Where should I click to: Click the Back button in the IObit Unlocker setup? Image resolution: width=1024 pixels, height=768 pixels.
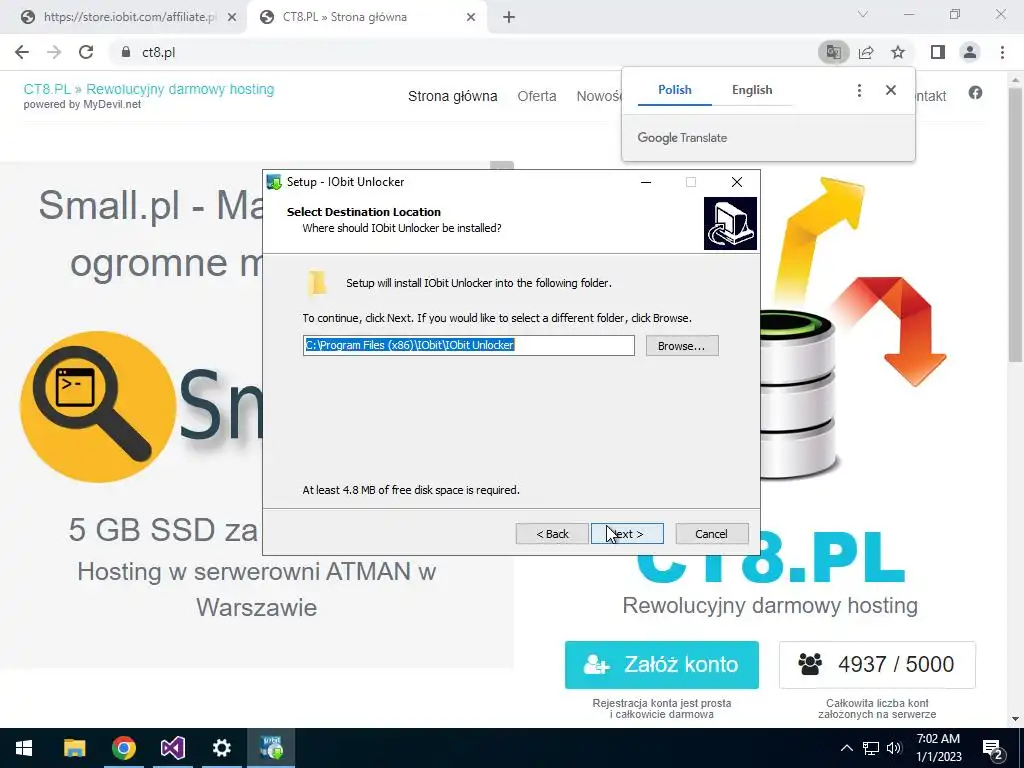click(552, 534)
